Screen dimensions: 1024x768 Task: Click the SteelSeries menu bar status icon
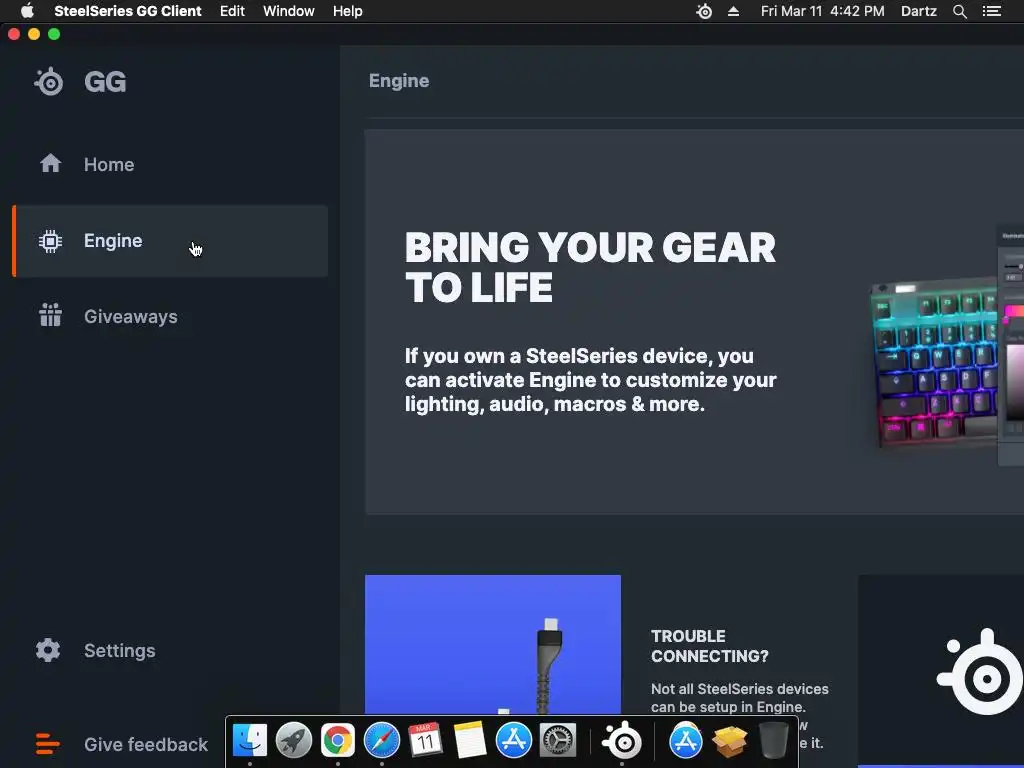coord(704,11)
